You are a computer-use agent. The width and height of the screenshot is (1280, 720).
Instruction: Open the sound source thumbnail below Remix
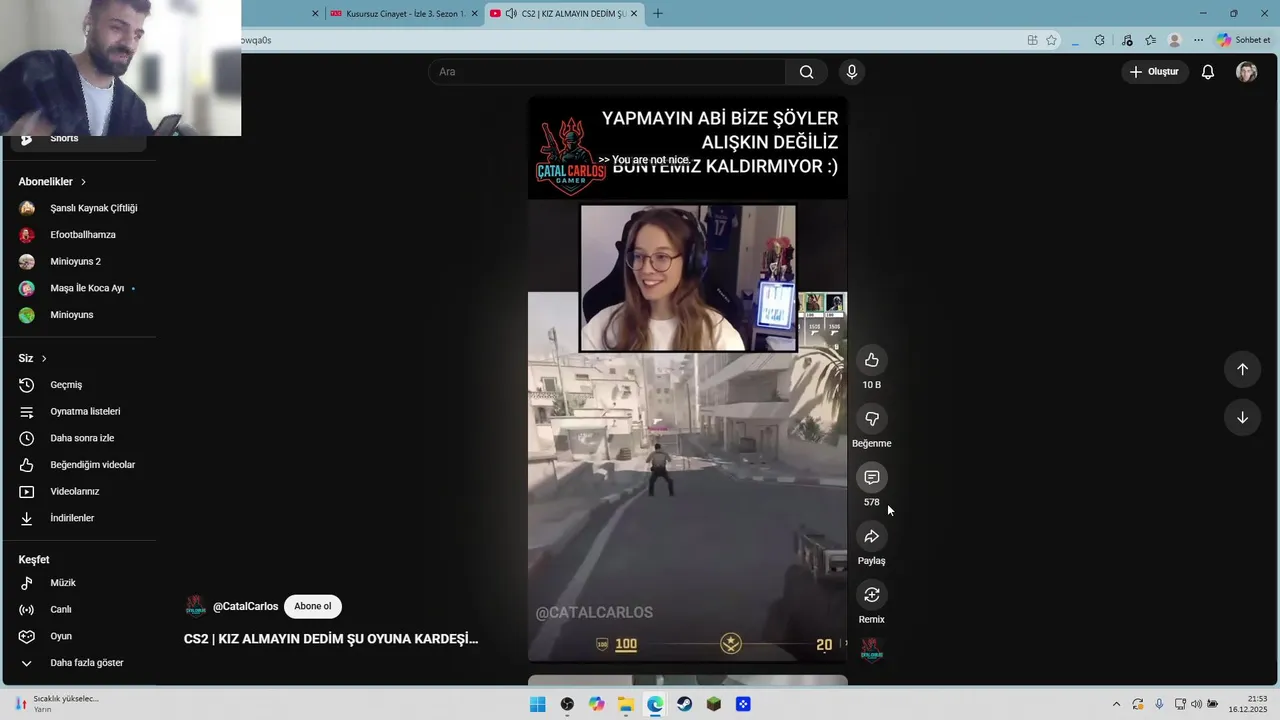pos(872,650)
